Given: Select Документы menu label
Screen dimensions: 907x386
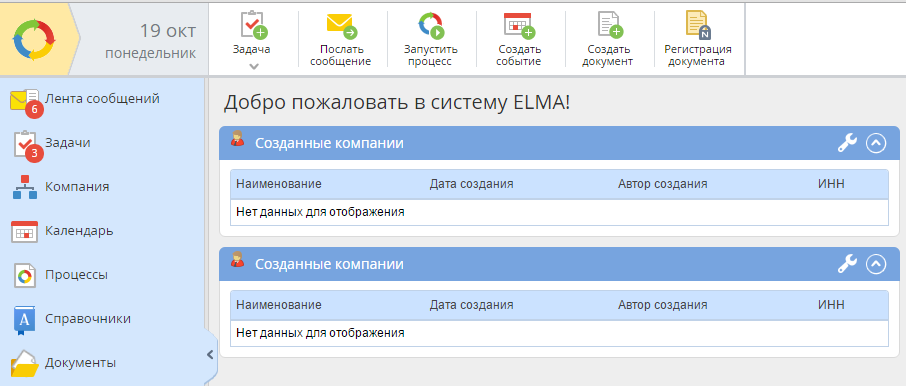Looking at the screenshot, I should coord(80,363).
